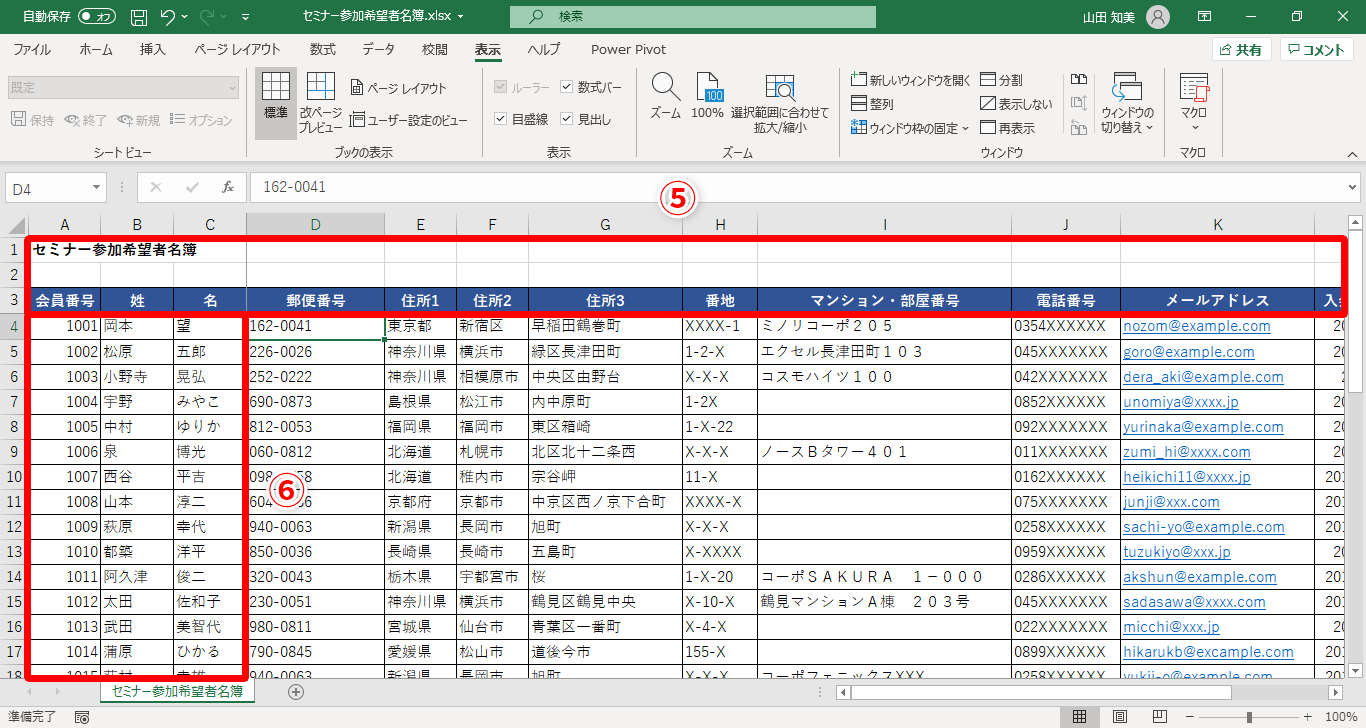
Task: Click the 山田 知美 account avatar
Action: tap(1158, 17)
